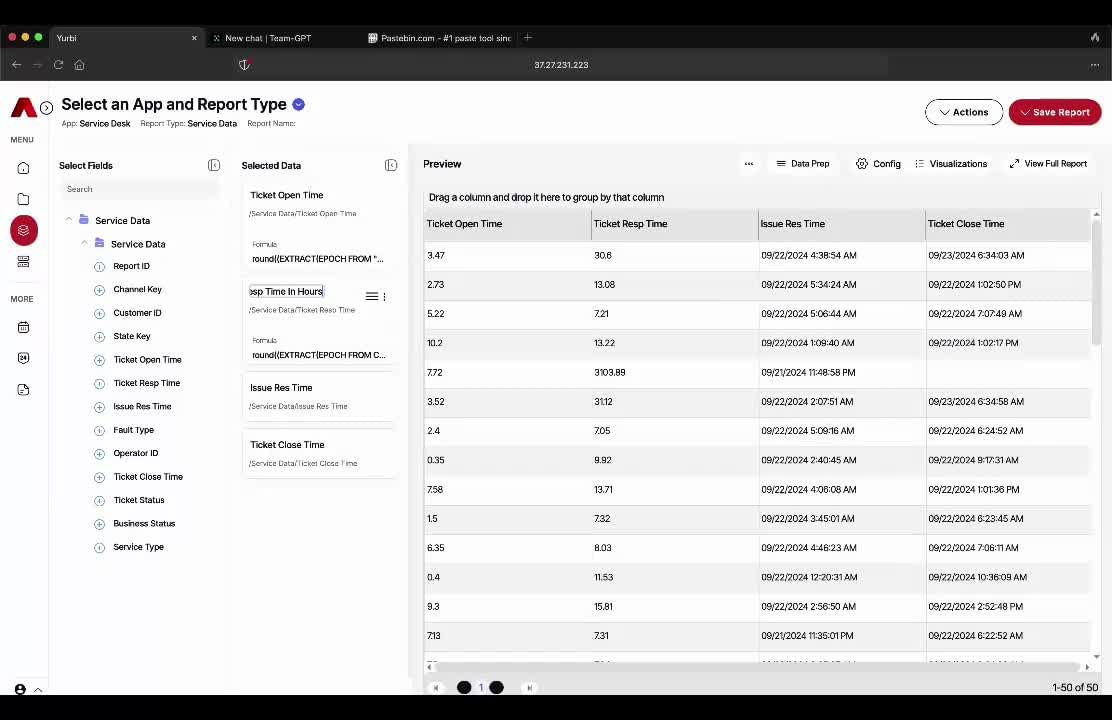Collapse the Selected Data panel
Screen dimensions: 1112x720
391,165
